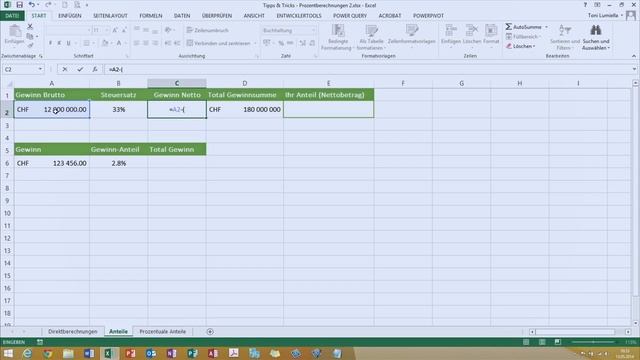The image size is (640, 360).
Task: Click the Windows Start button
Action: pyautogui.click(x=8, y=353)
